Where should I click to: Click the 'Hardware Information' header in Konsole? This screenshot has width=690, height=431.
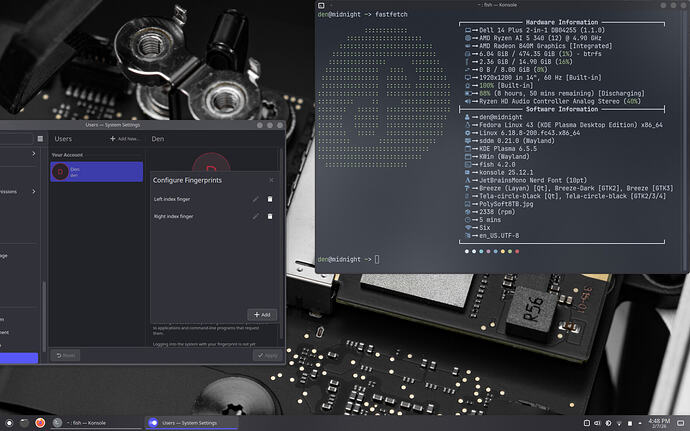tap(562, 22)
